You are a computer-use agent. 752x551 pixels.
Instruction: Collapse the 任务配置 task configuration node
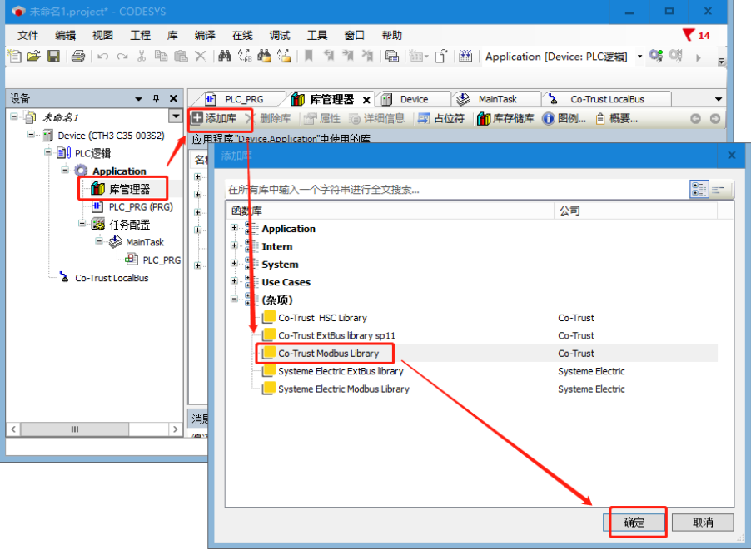tap(82, 223)
